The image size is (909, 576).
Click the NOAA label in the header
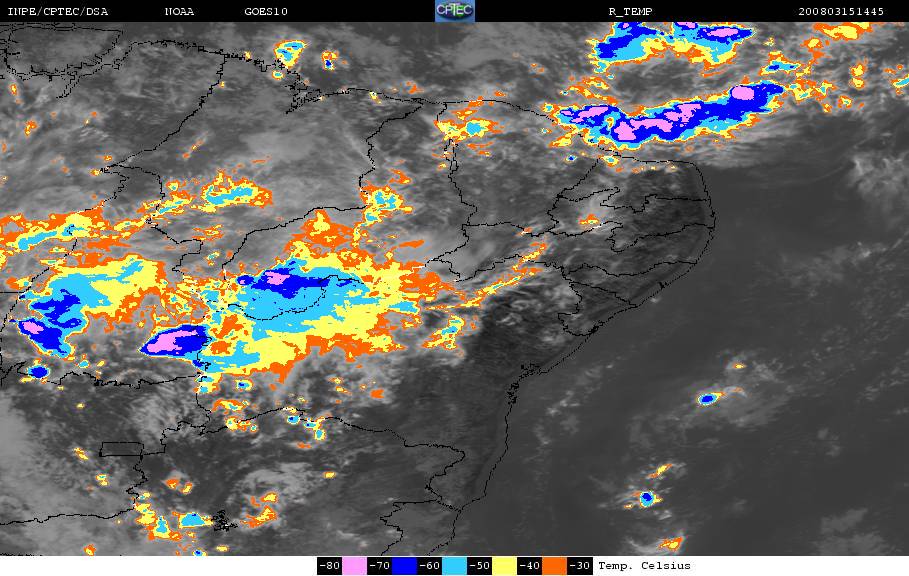(x=180, y=12)
